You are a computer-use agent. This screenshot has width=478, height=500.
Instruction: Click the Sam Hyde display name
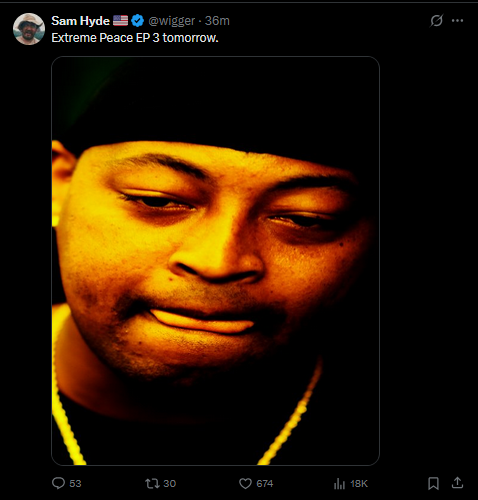(x=80, y=21)
